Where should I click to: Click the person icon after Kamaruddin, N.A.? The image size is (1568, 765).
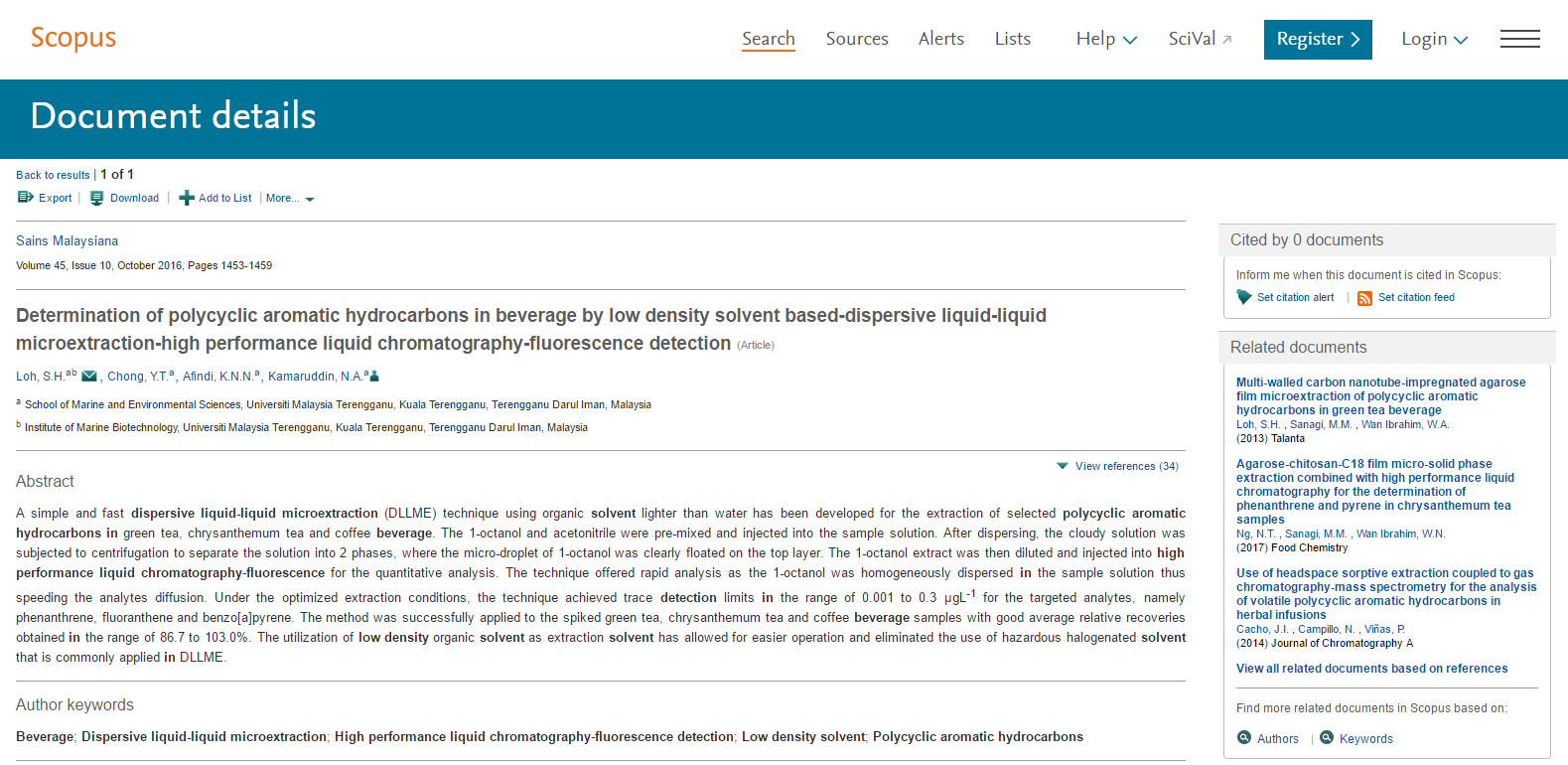click(x=374, y=376)
